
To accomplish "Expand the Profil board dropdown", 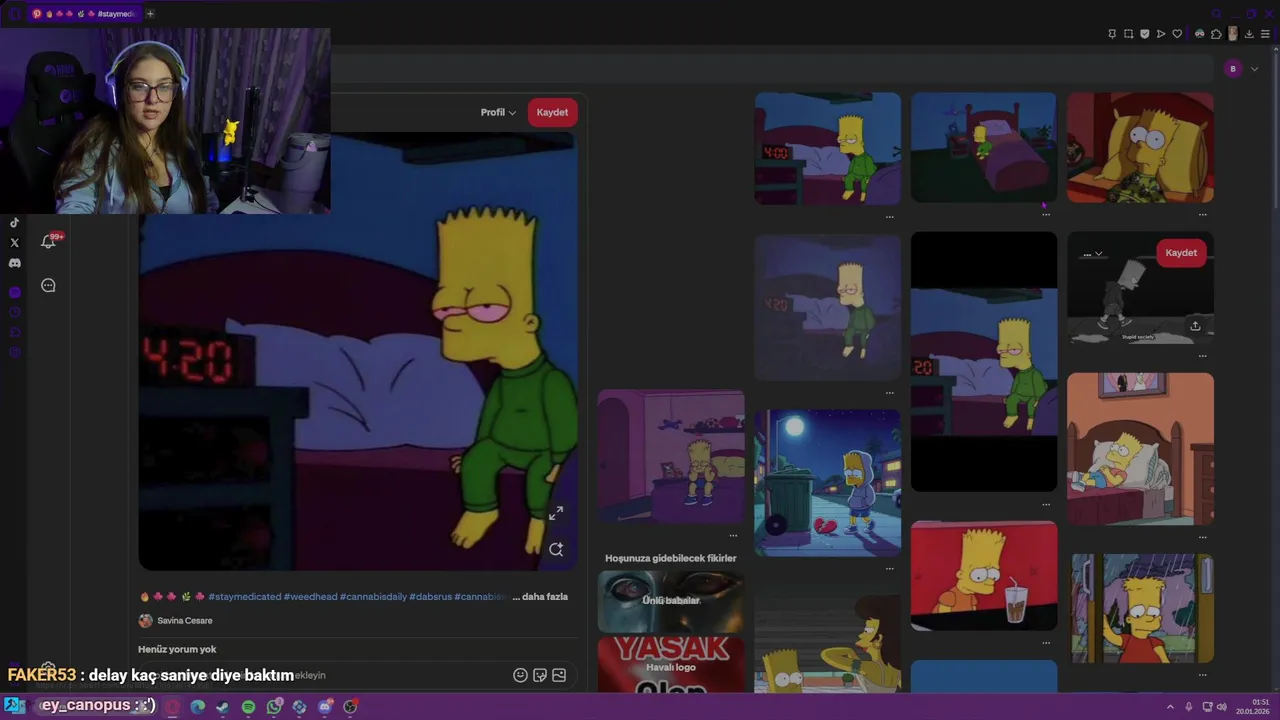I will point(498,112).
